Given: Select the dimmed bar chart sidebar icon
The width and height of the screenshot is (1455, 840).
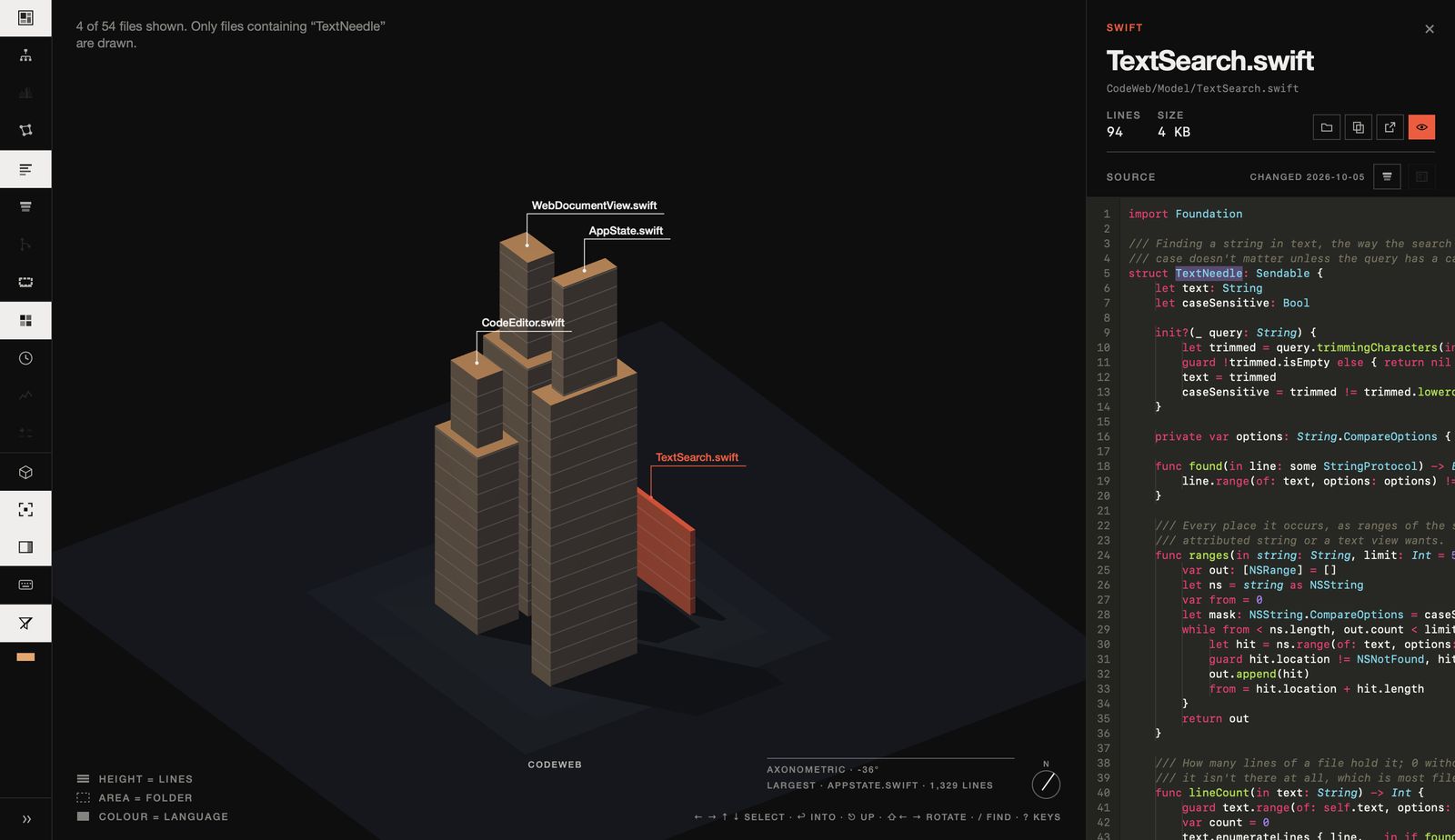Looking at the screenshot, I should (25, 93).
